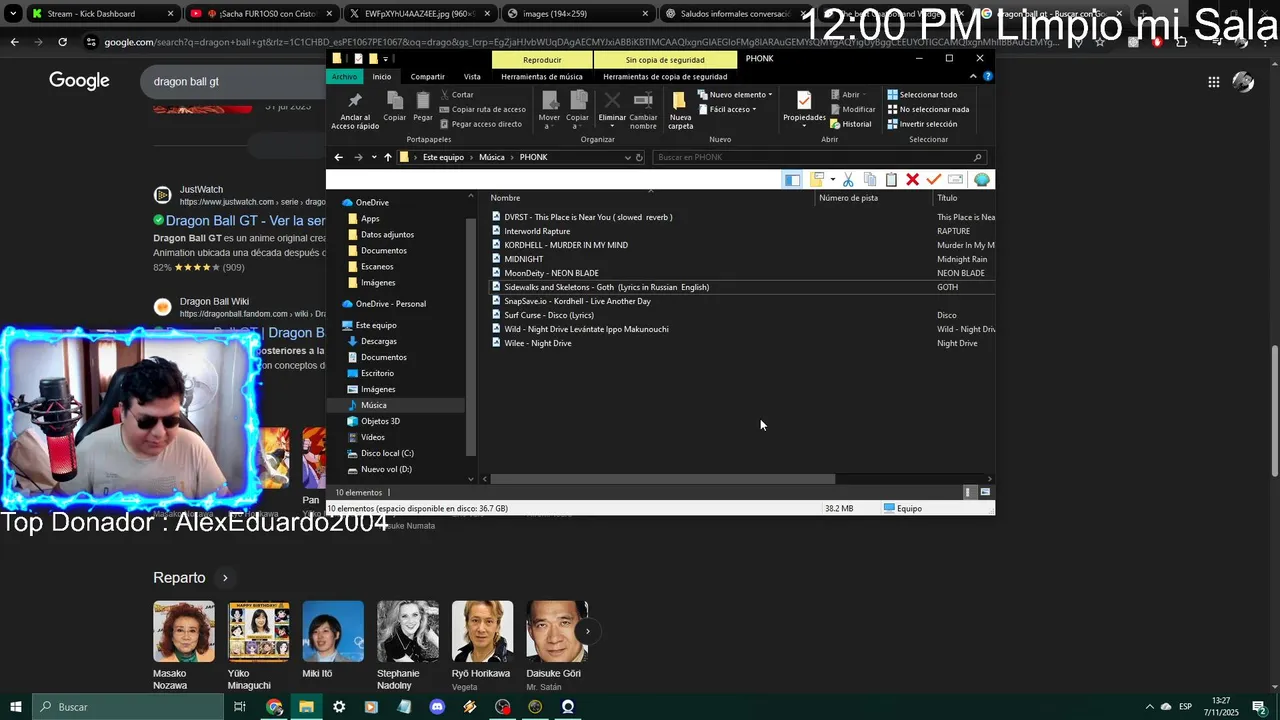Expand the Reparto cast section arrow
Image resolution: width=1280 pixels, height=720 pixels.
tap(225, 578)
